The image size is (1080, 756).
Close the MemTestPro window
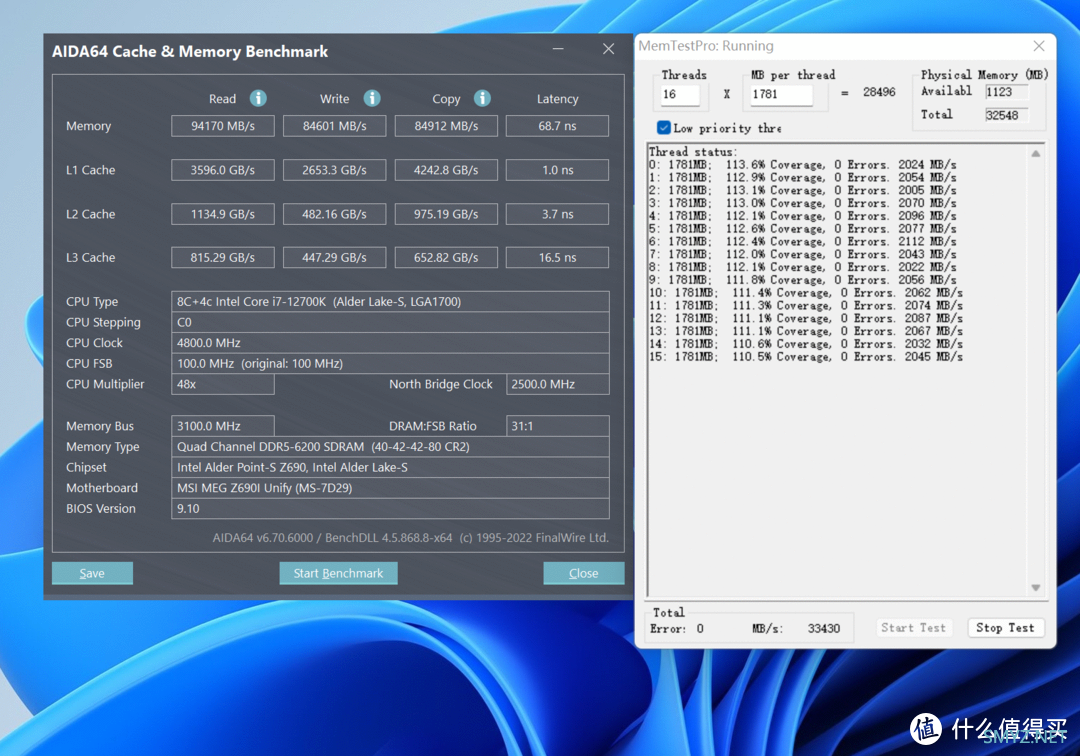1040,46
